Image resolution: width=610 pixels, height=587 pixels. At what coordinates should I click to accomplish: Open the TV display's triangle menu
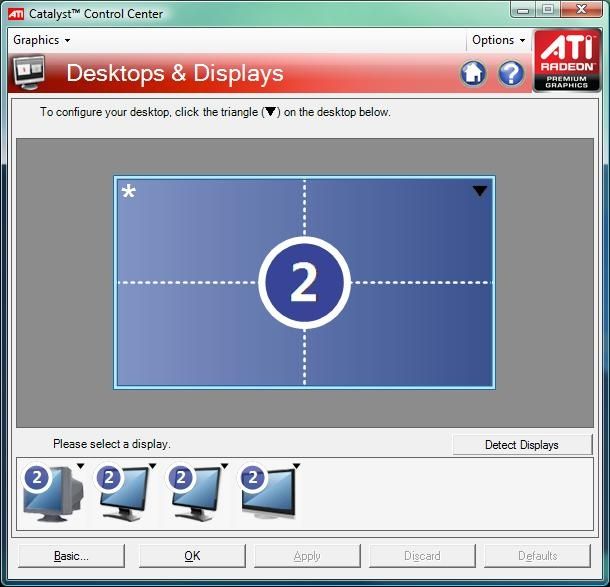[x=296, y=466]
